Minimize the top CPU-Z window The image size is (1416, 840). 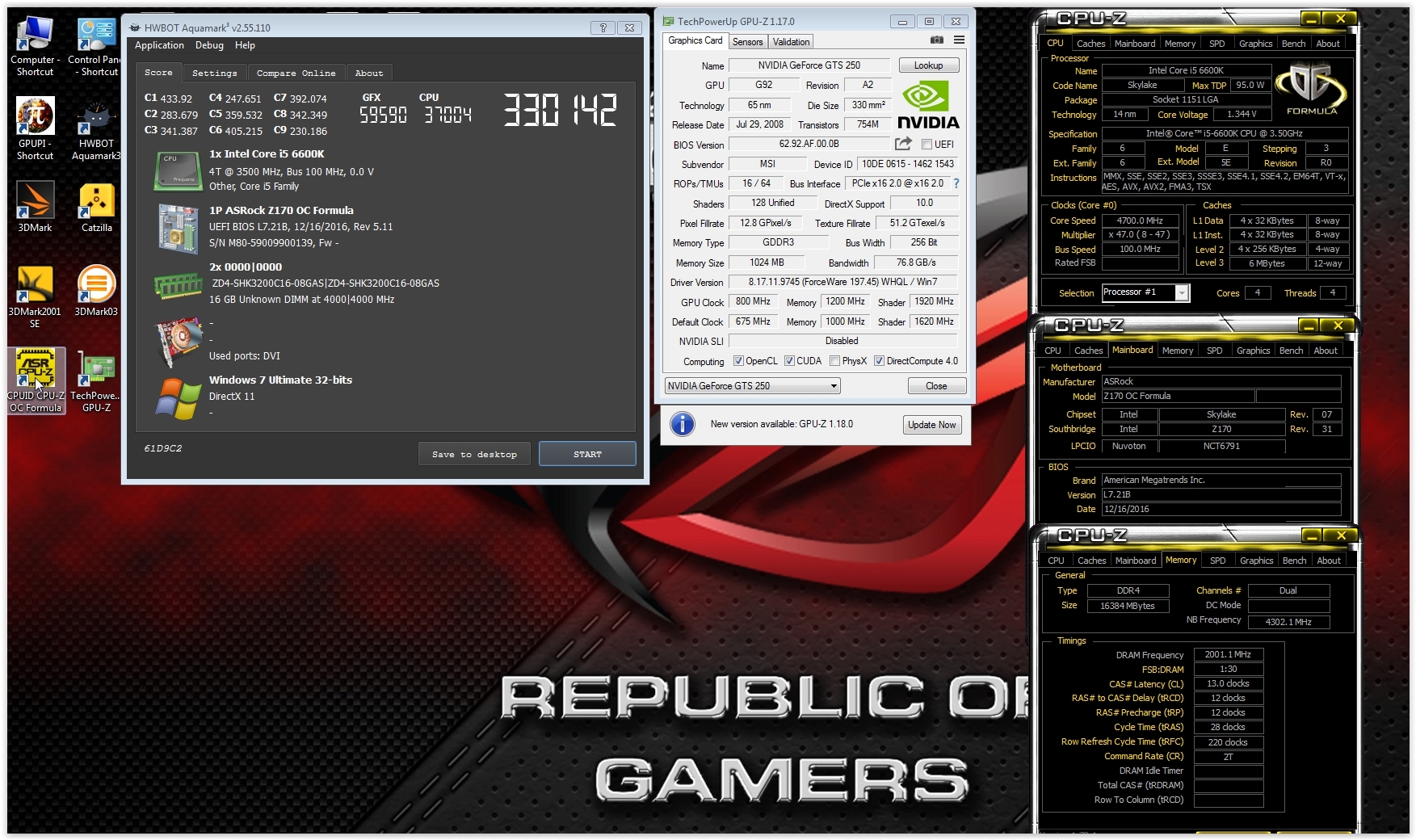click(x=1310, y=19)
